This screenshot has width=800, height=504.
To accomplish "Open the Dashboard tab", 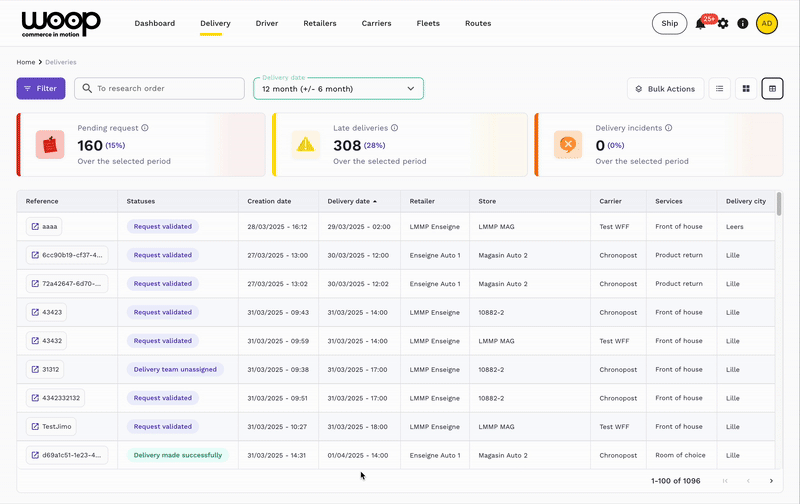I will pos(154,23).
